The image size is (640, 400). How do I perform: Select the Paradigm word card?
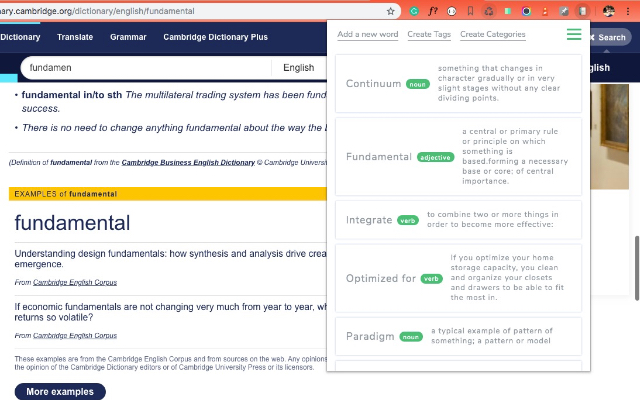pos(458,336)
